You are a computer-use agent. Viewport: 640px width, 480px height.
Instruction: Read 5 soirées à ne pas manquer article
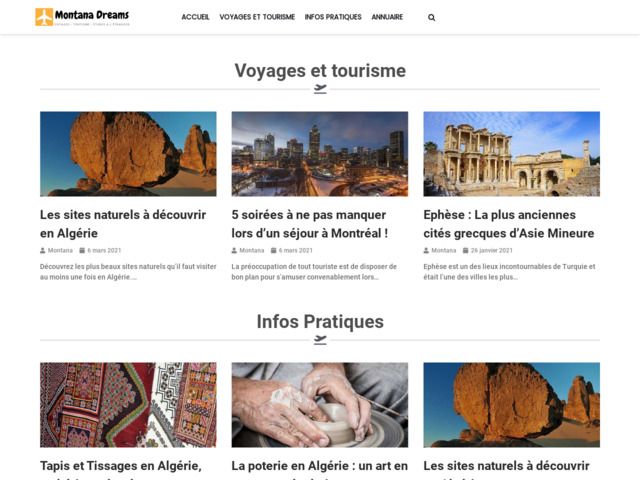(310, 224)
